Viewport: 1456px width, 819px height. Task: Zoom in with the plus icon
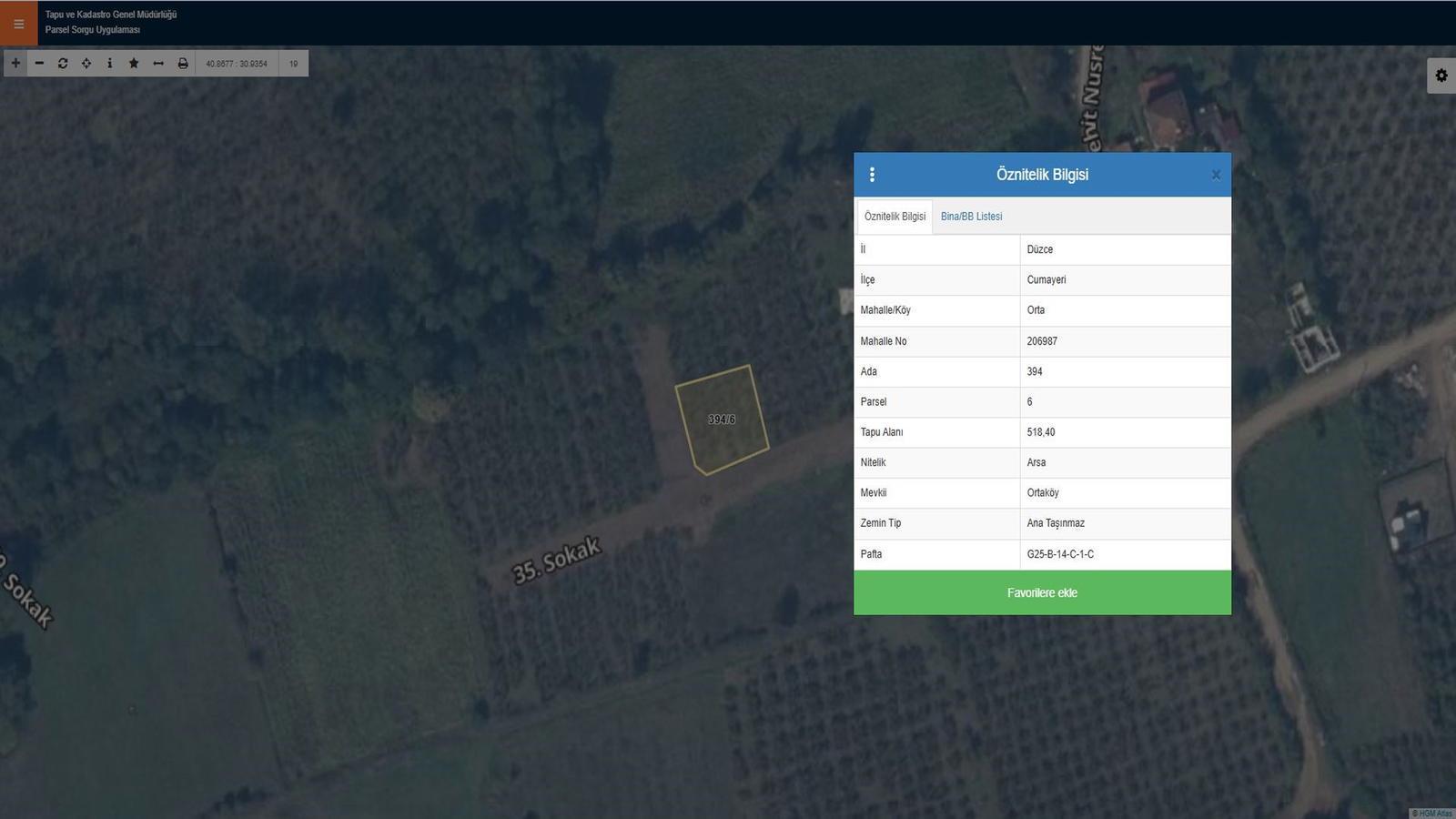coord(15,63)
